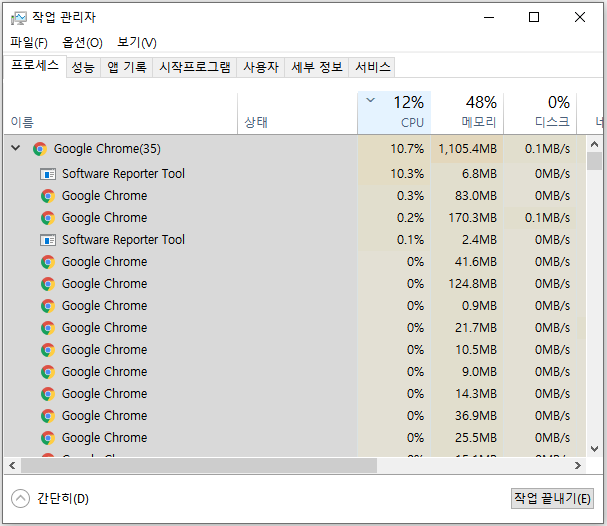Click the Software Reporter Tool icon using 10.3% CPU

[x=48, y=174]
